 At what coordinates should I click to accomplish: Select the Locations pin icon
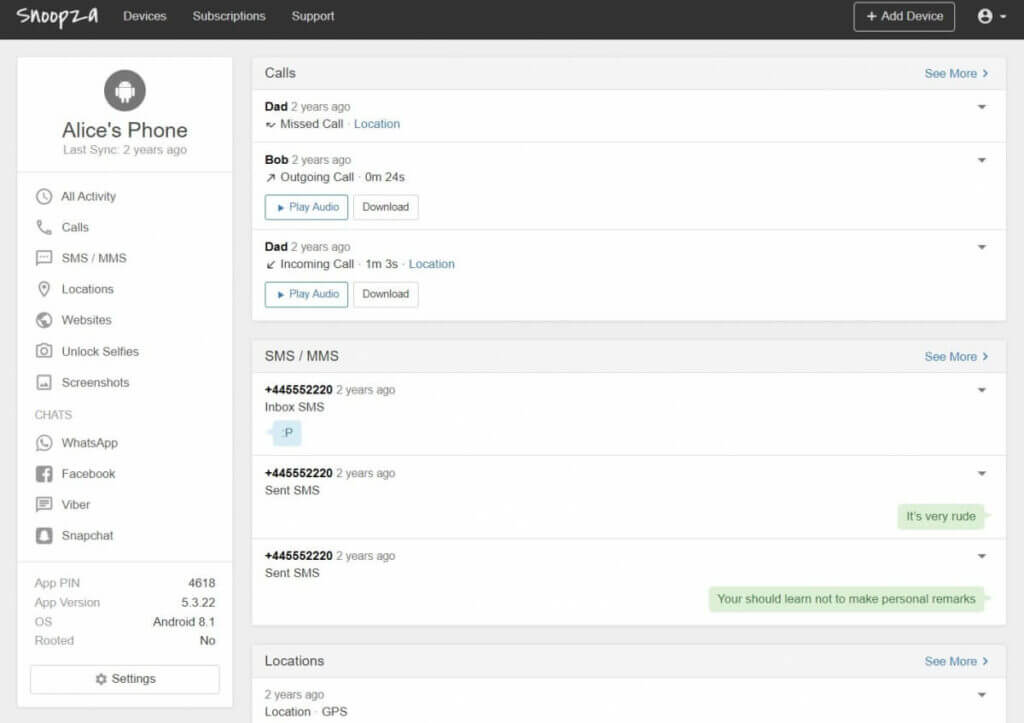[x=44, y=289]
